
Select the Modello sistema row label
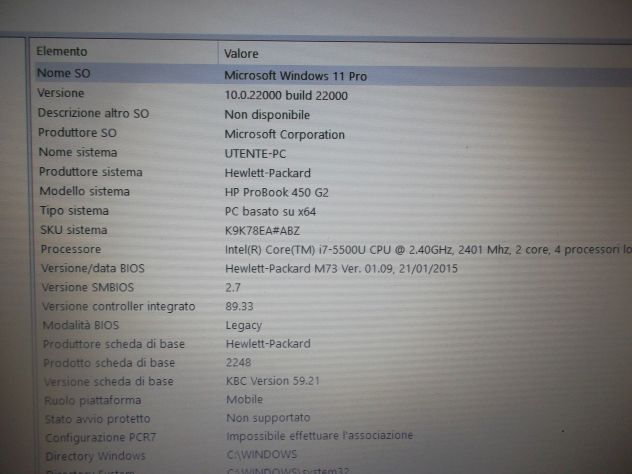[85, 191]
